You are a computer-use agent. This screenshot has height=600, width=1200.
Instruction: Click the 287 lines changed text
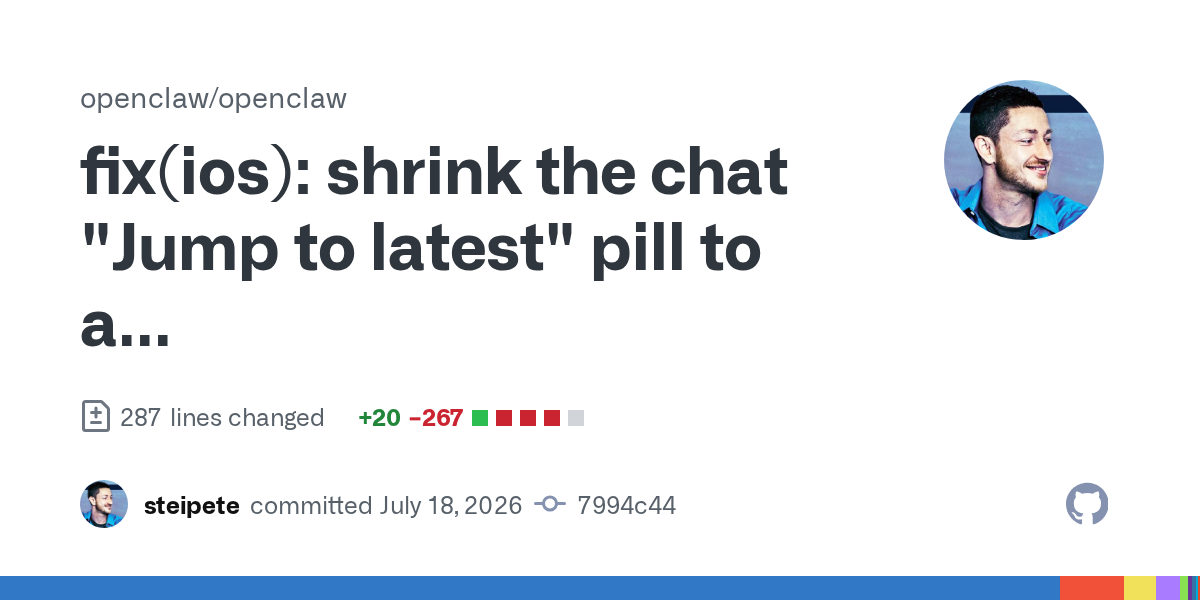click(x=222, y=418)
